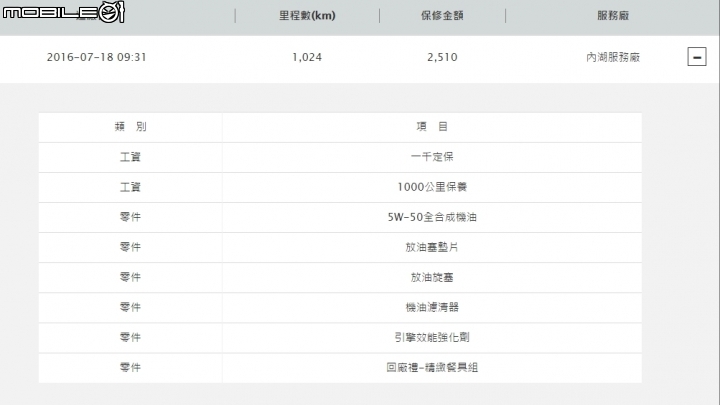Select the 一千定保 item row

coord(340,158)
